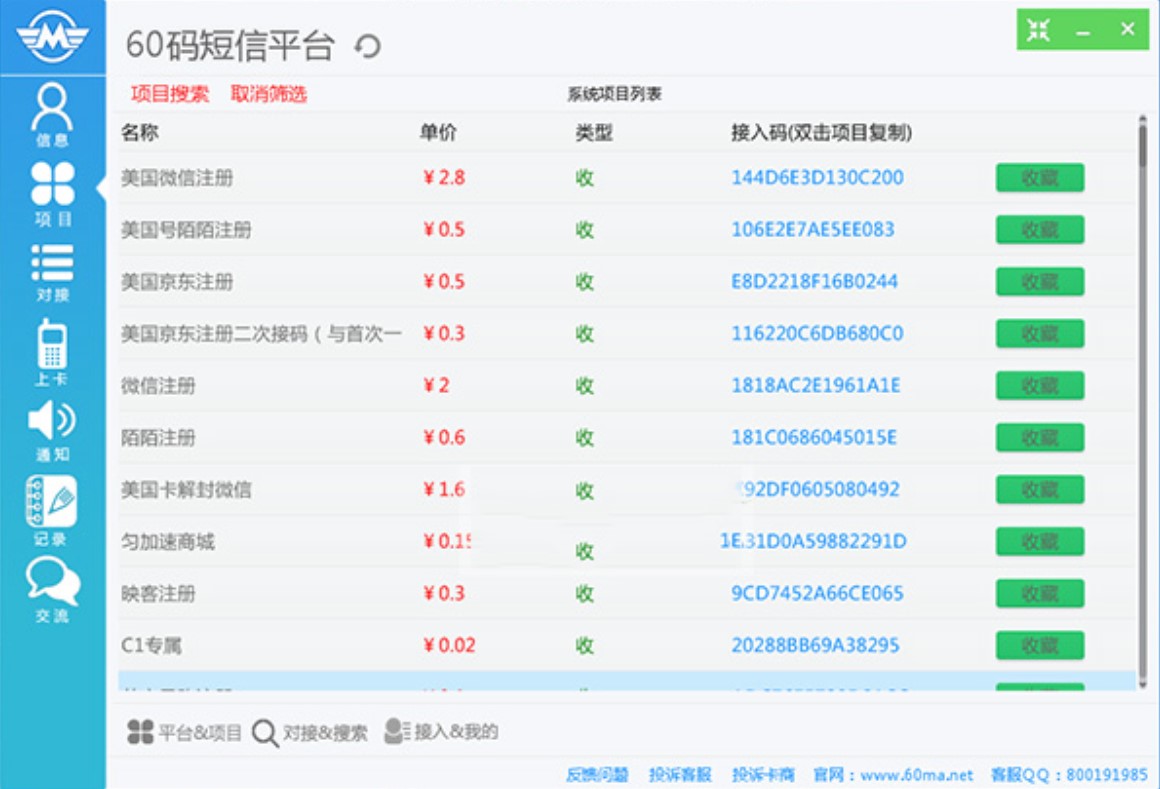Click the refresh icon beside the title
Screen dimensions: 1160x789
pyautogui.click(x=367, y=47)
